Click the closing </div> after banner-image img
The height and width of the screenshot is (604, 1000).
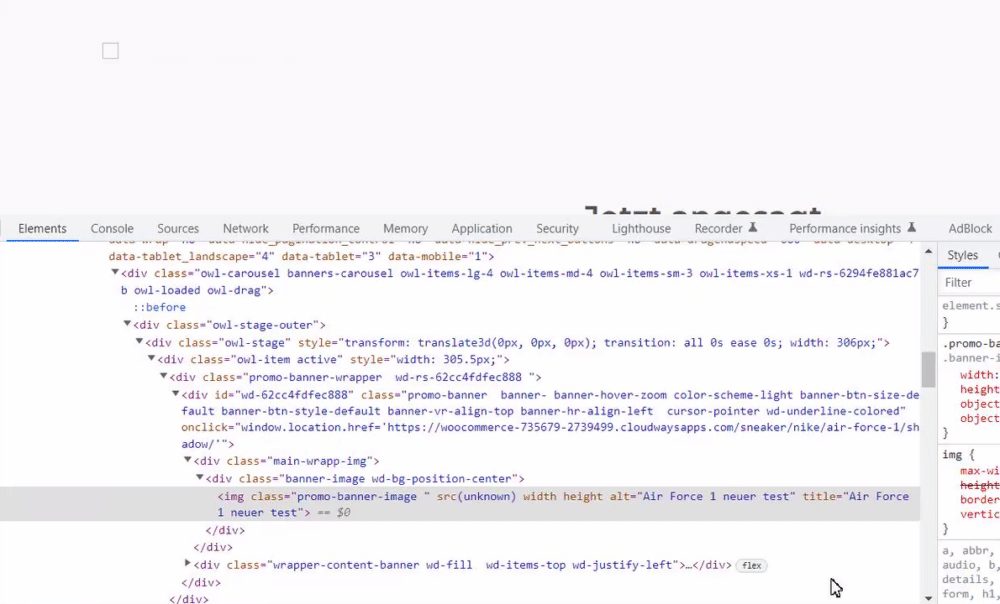click(x=225, y=531)
